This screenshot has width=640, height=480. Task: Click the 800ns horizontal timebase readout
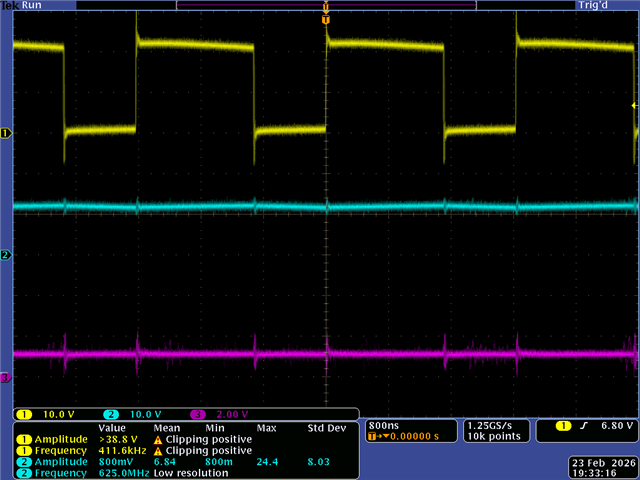point(384,426)
